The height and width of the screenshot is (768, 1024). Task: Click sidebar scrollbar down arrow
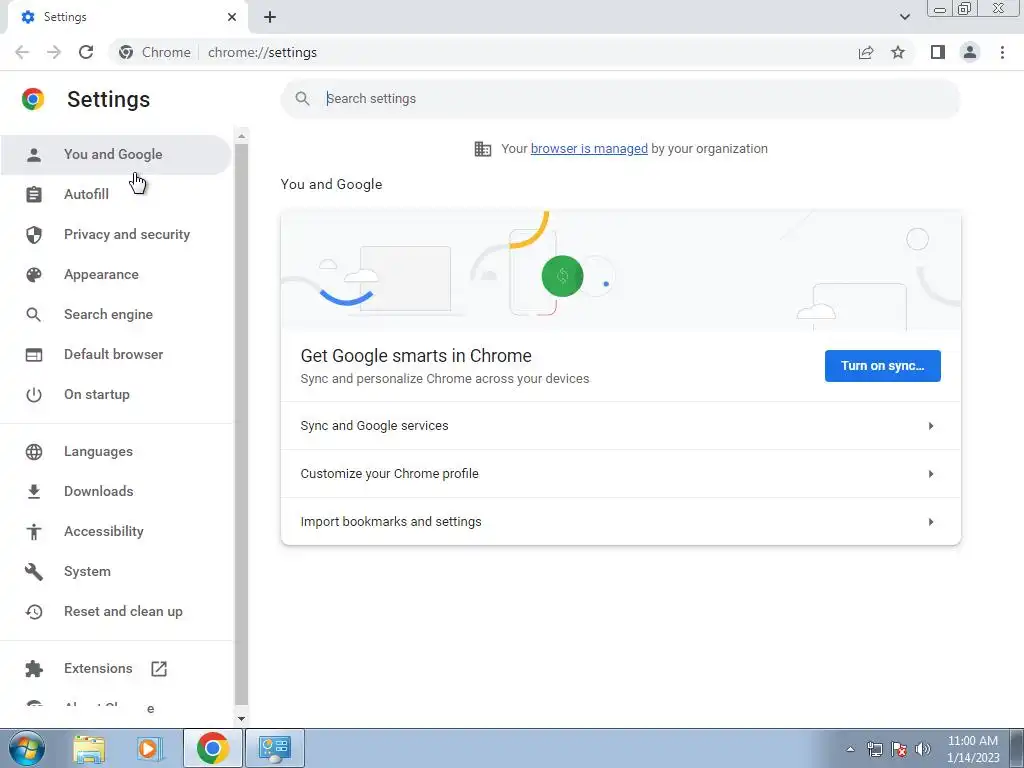241,718
